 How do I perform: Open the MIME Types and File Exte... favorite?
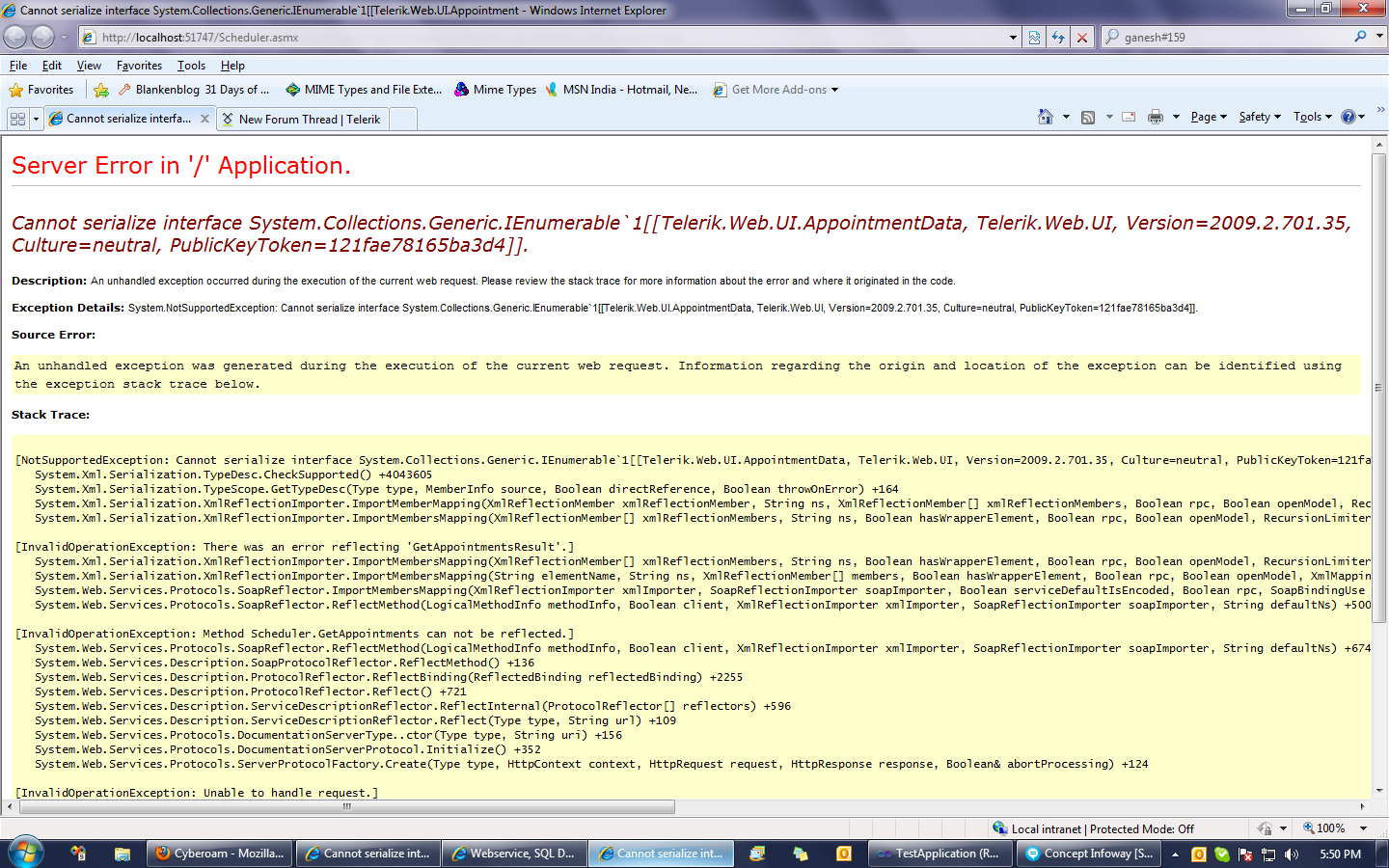click(x=364, y=90)
